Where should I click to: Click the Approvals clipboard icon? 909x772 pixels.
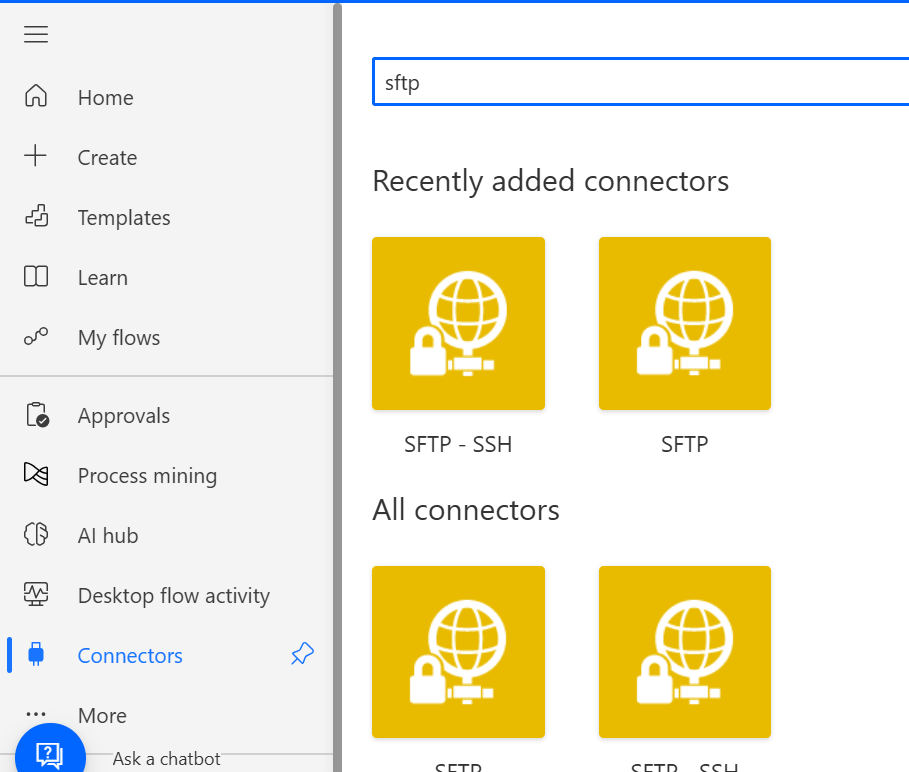point(38,415)
